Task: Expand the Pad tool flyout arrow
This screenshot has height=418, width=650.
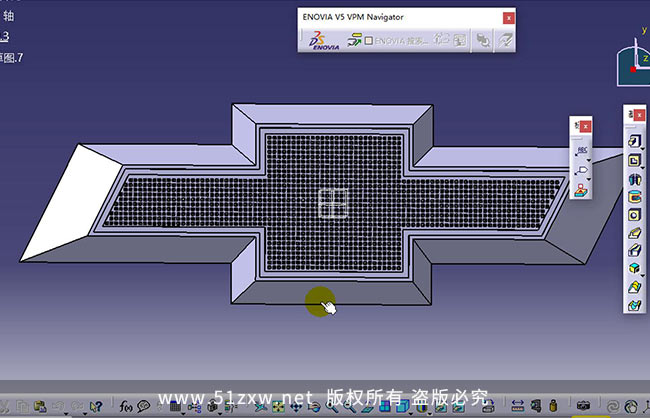Action: pyautogui.click(x=643, y=149)
